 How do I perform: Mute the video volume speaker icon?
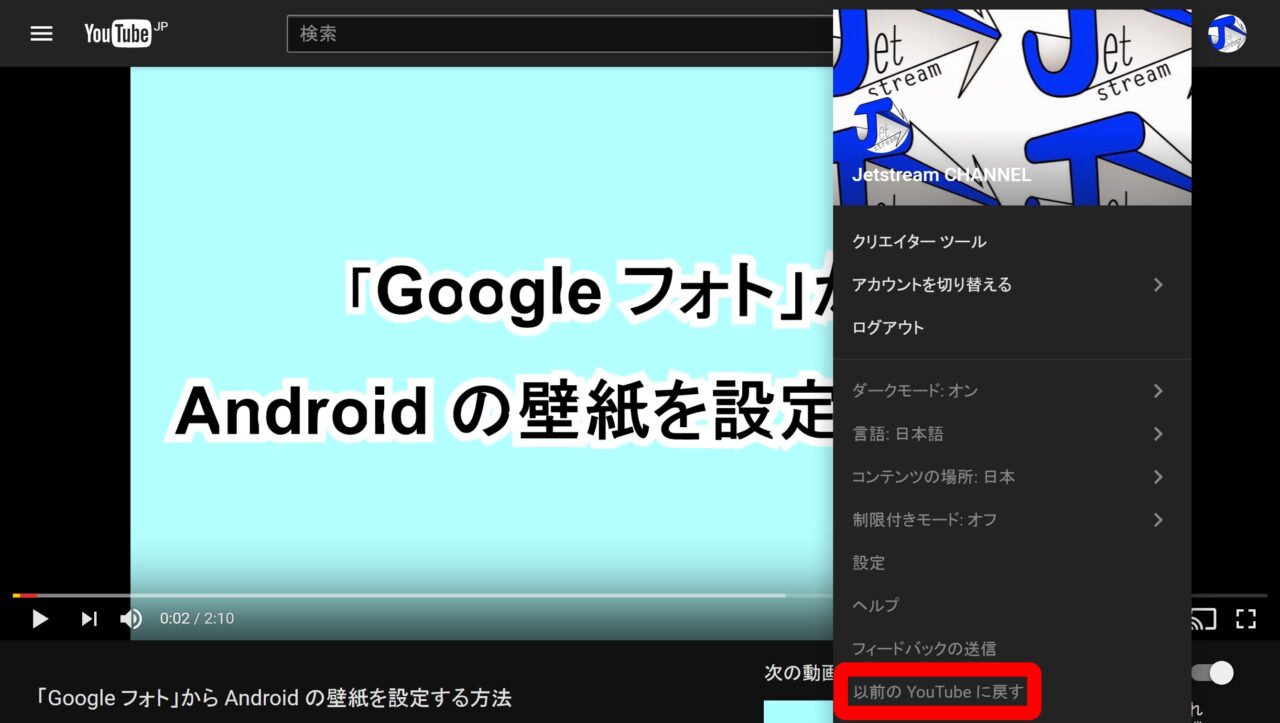tap(131, 619)
